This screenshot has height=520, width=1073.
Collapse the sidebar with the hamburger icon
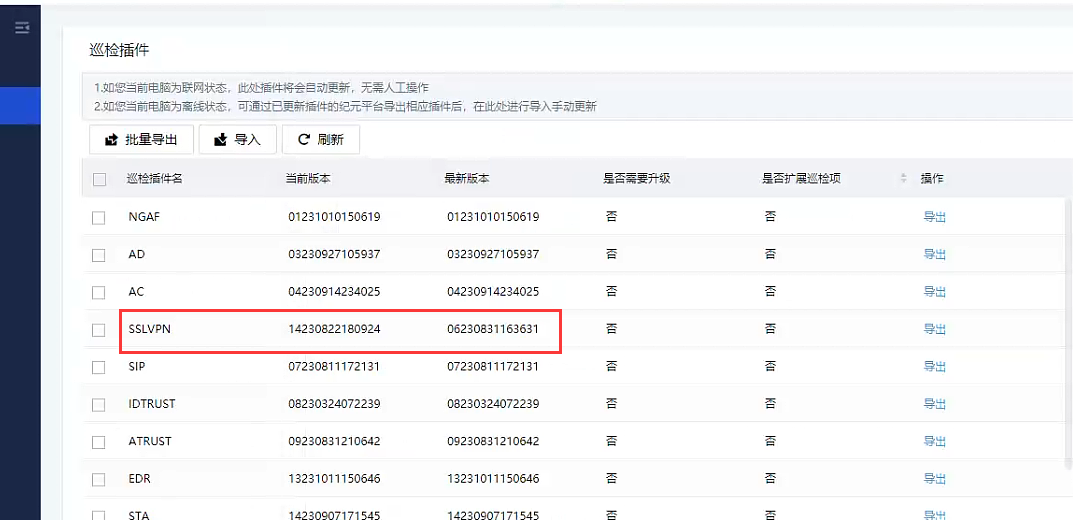(21, 28)
